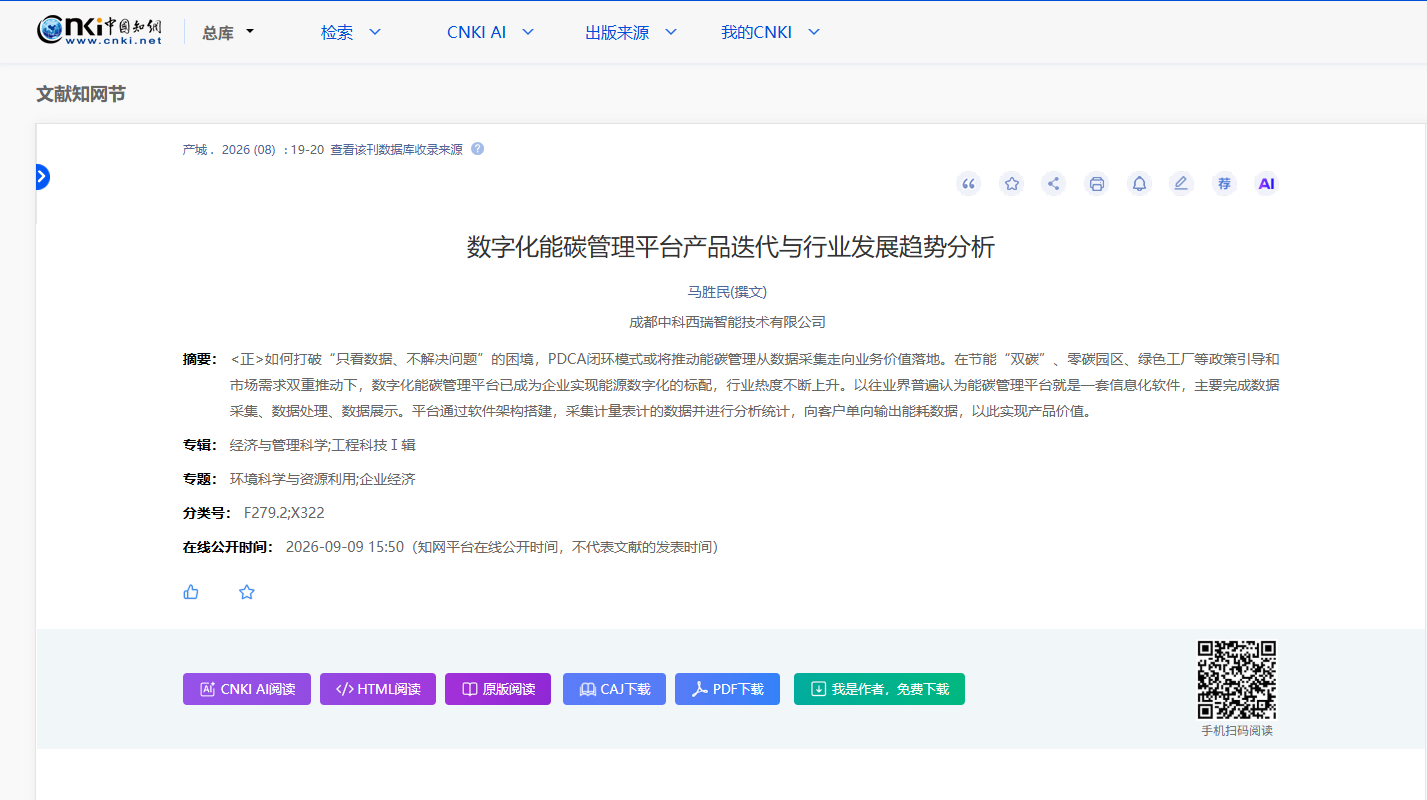Click the thumbs-up like icon
1427x800 pixels.
[x=191, y=592]
